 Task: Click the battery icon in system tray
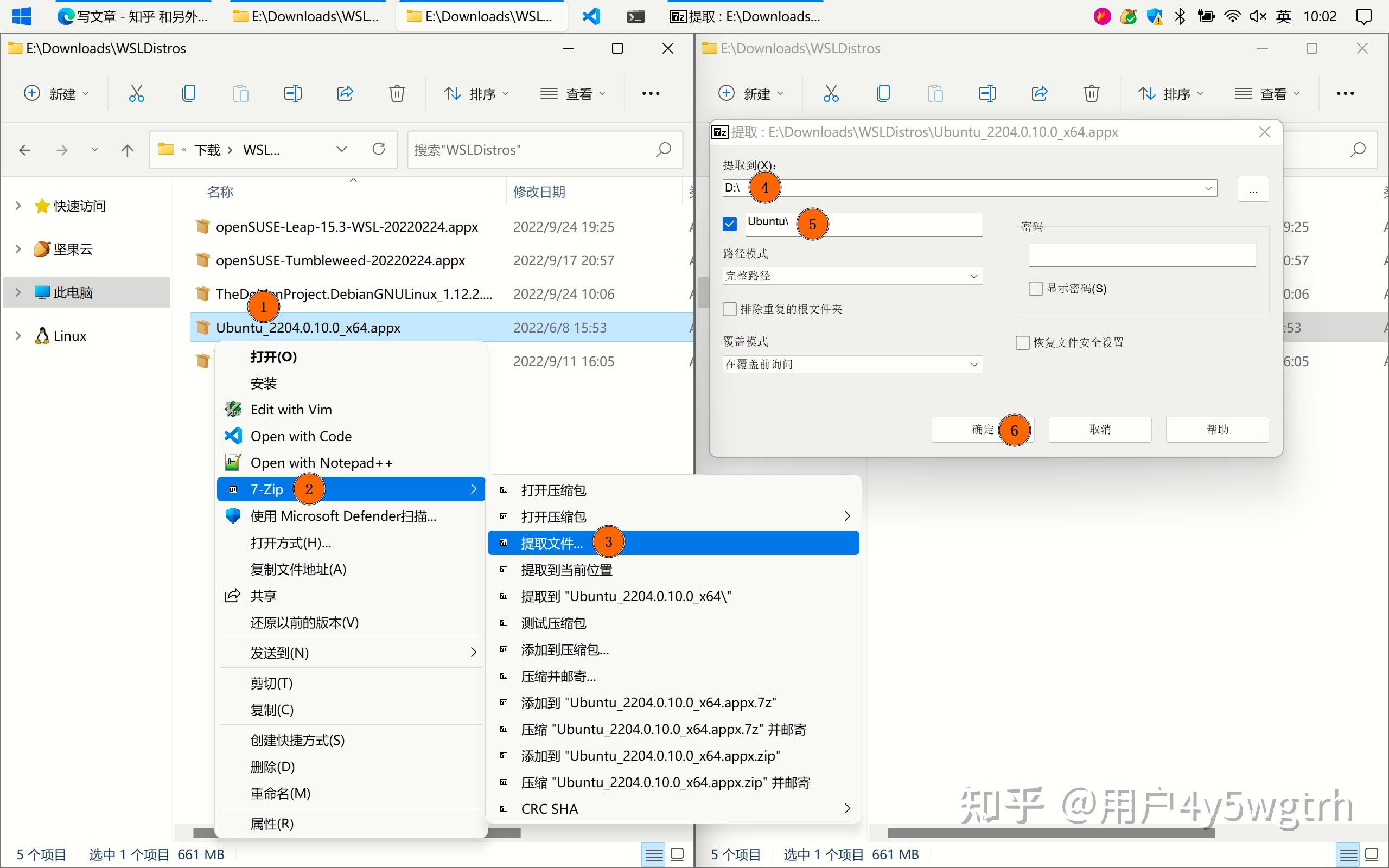(x=1206, y=16)
